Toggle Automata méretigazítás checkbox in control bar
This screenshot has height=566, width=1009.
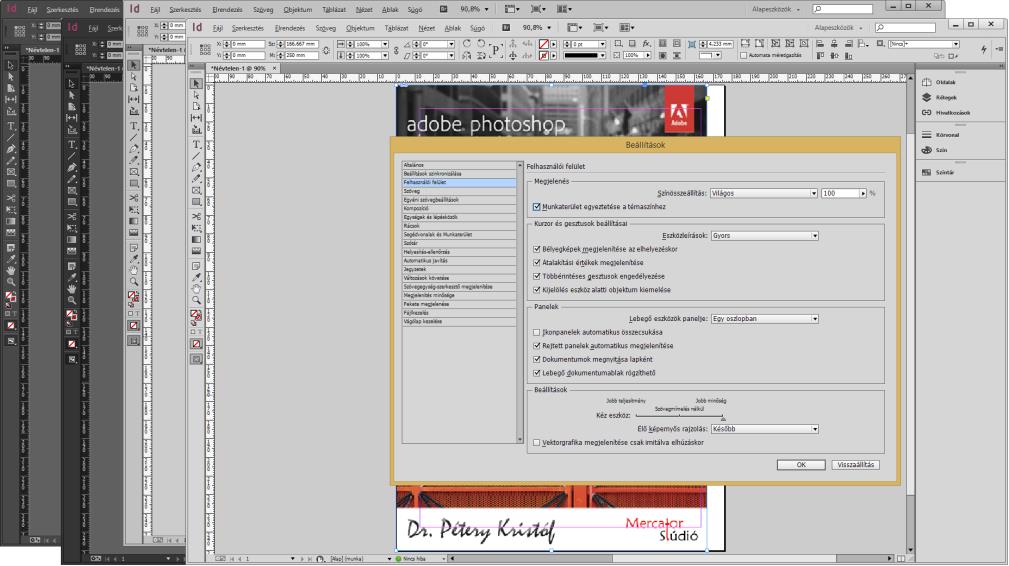tap(744, 55)
